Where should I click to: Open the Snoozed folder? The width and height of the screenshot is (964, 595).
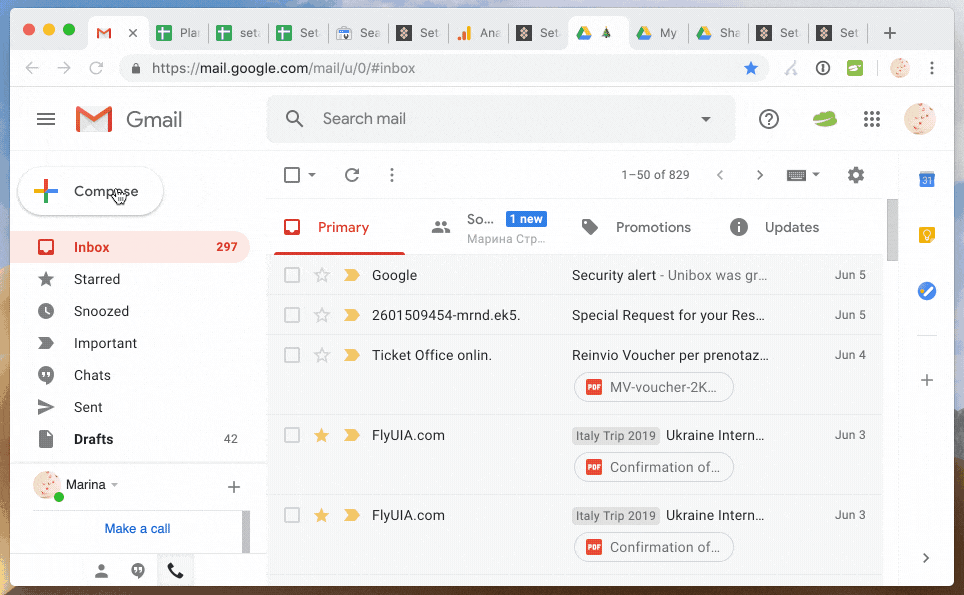click(x=130, y=311)
